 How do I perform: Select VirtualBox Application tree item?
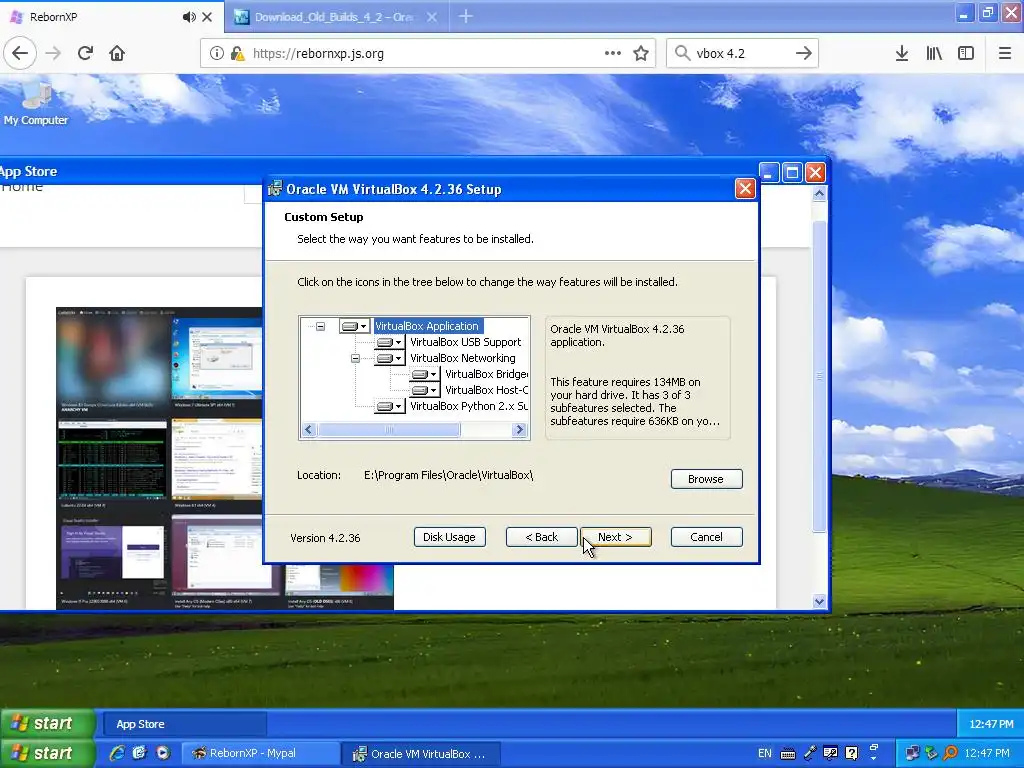(x=427, y=326)
